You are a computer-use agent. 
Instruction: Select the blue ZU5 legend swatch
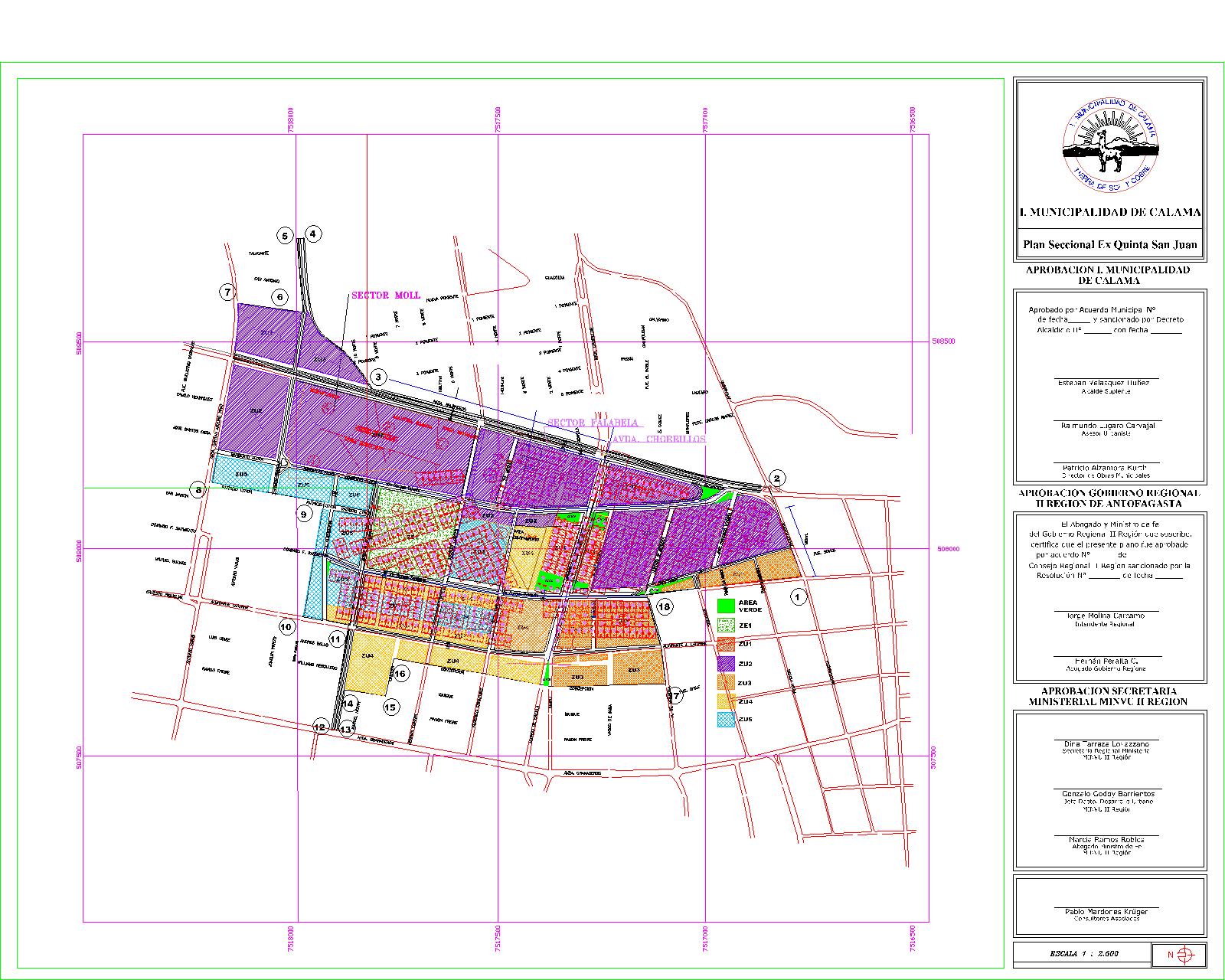pos(726,720)
